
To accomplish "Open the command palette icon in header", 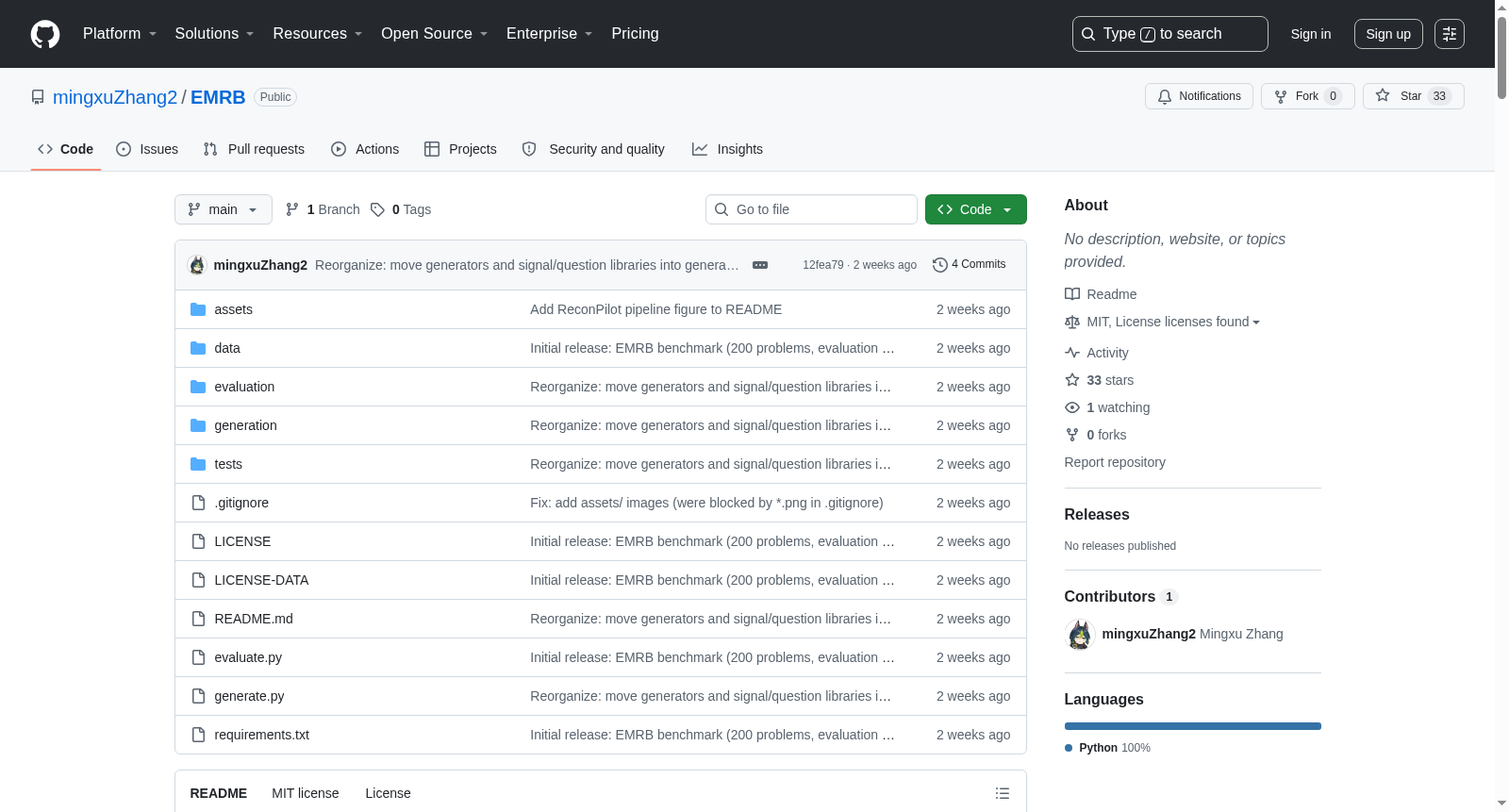I will pos(1450,34).
